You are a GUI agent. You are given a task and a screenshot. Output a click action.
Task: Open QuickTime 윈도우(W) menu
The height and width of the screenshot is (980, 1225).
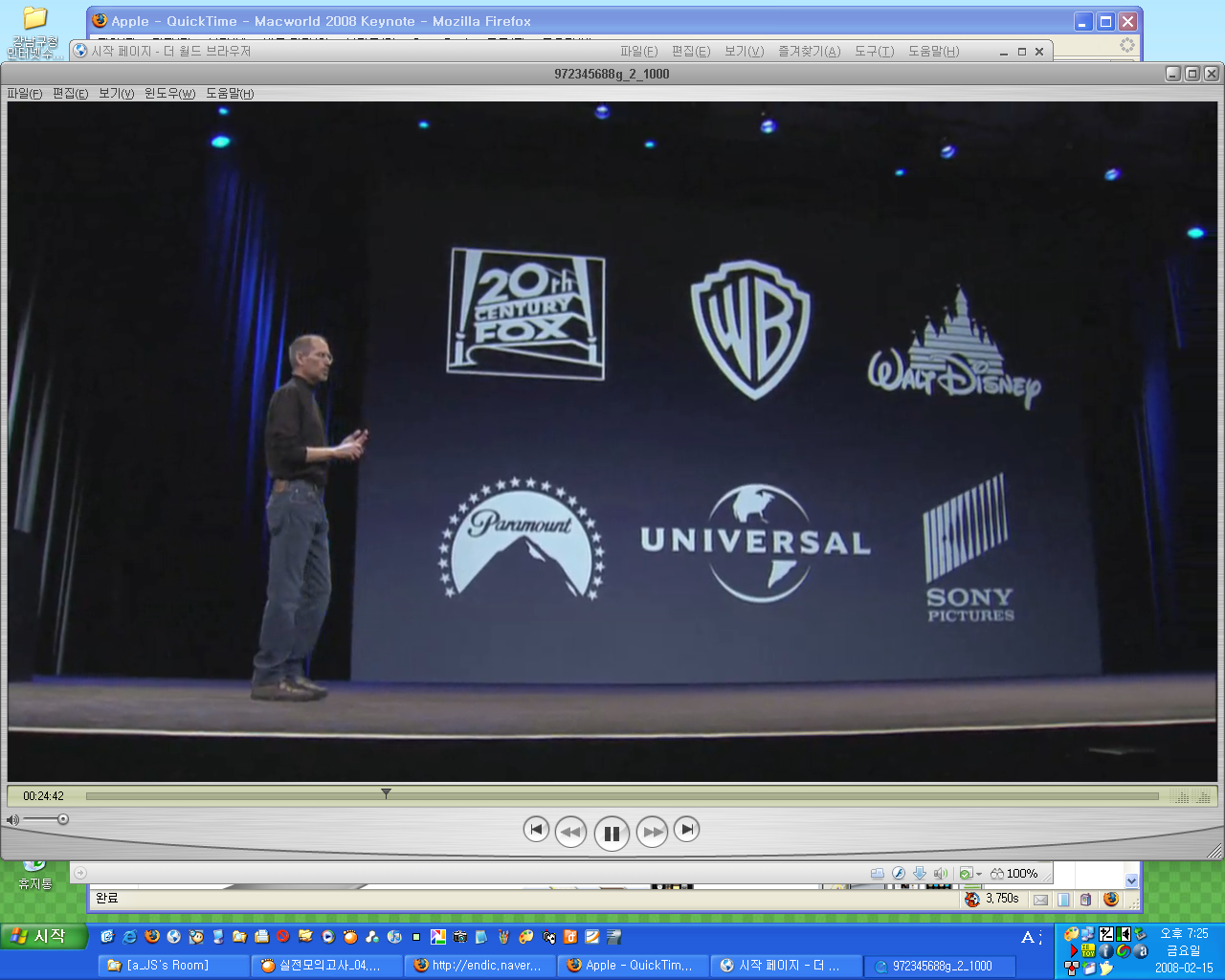(169, 94)
